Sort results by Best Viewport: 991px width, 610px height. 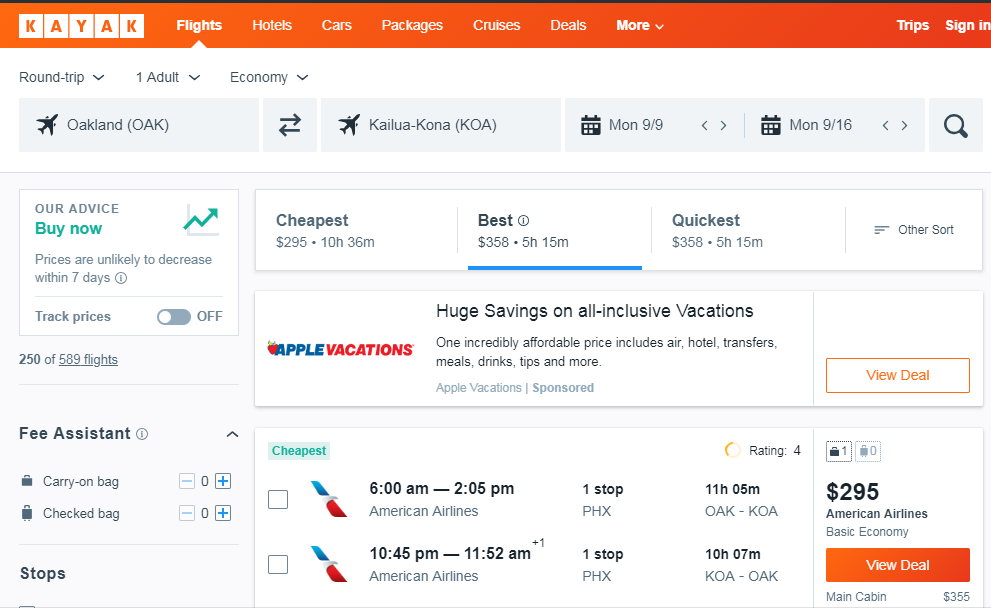[x=555, y=231]
